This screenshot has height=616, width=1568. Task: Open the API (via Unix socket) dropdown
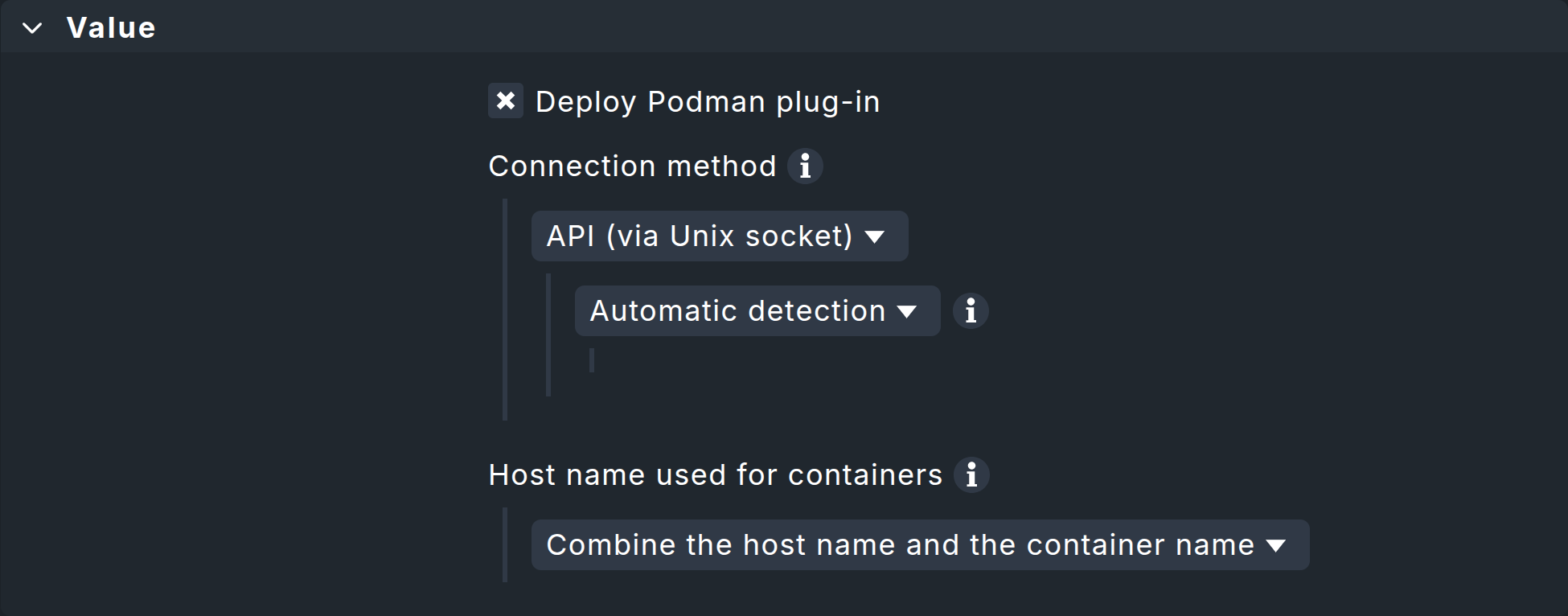(x=718, y=236)
